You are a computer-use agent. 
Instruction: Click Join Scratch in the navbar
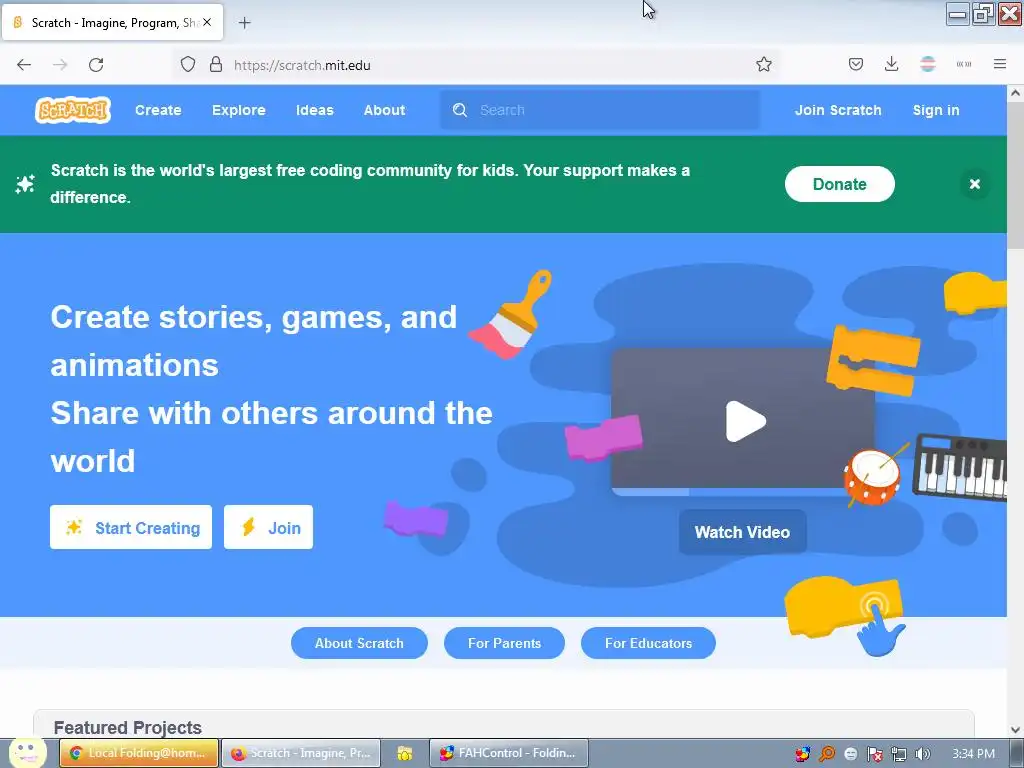[x=838, y=110]
